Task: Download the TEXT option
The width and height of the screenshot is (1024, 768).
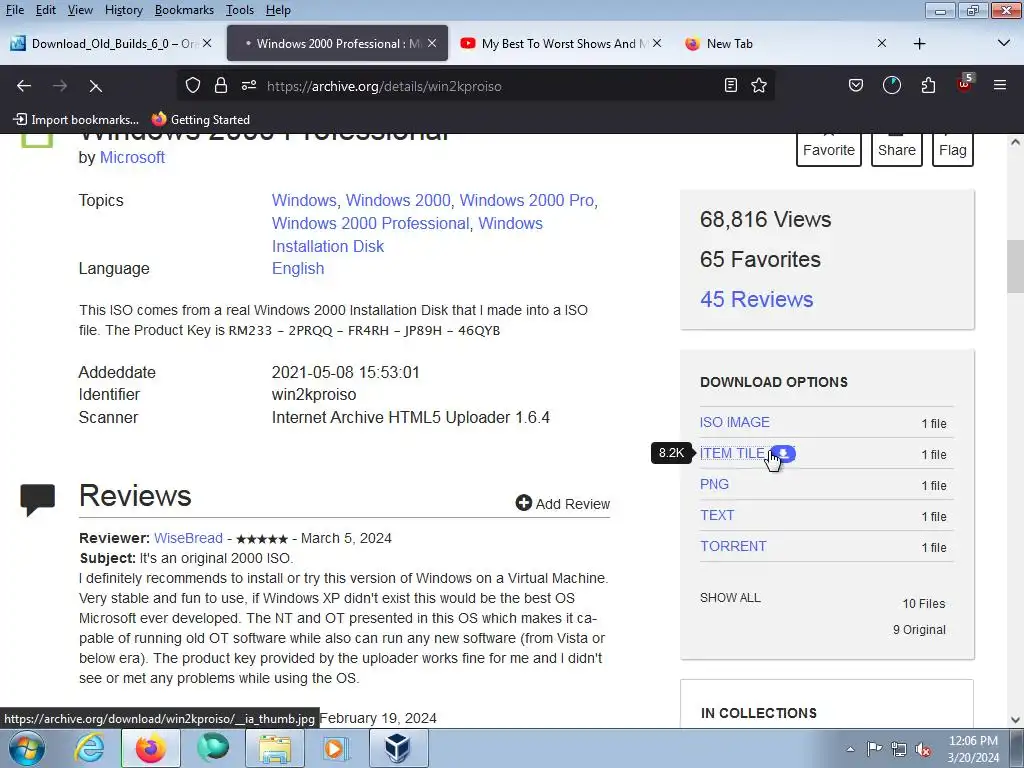Action: coord(717,515)
